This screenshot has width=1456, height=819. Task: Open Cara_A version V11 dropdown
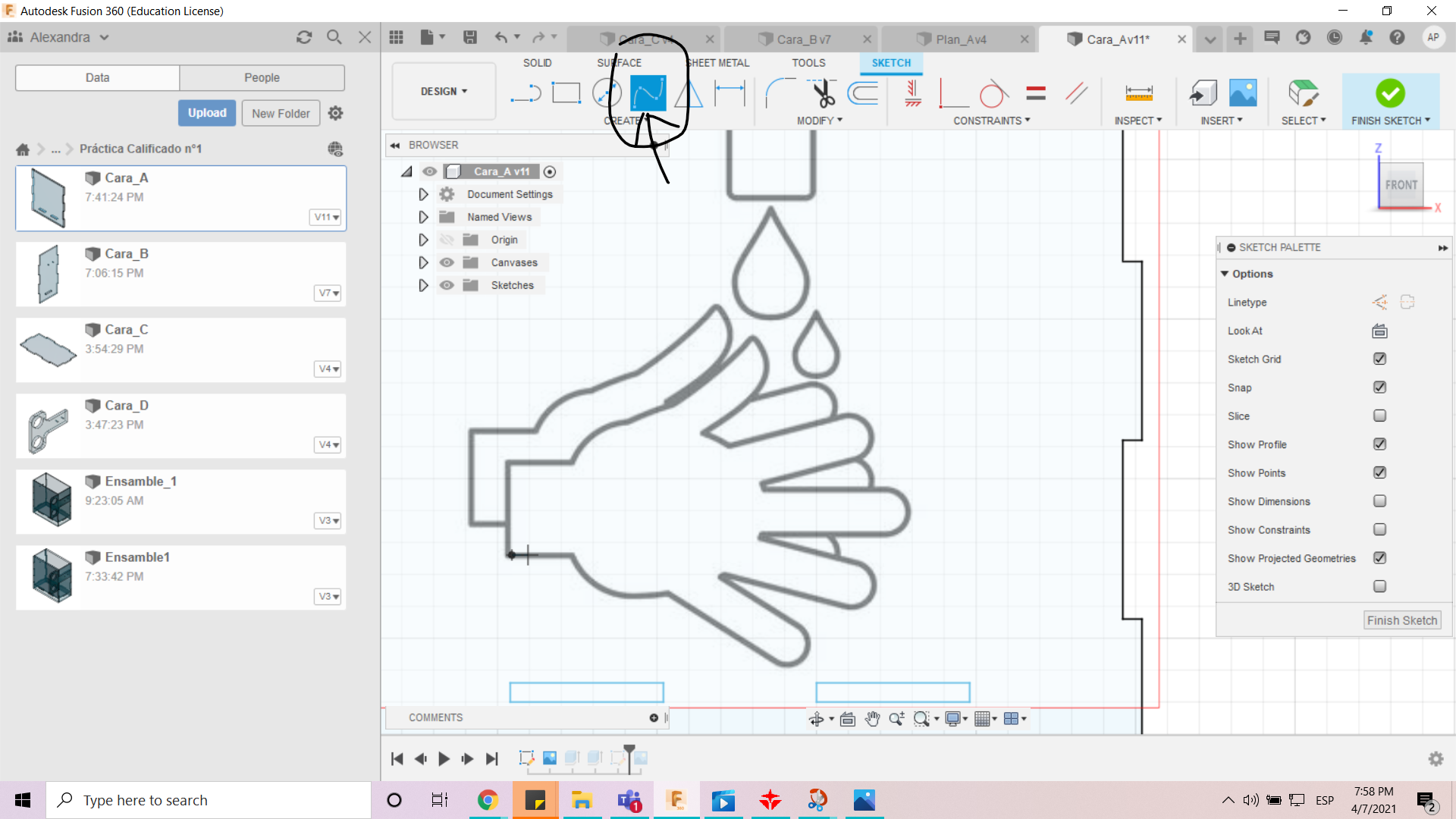327,217
